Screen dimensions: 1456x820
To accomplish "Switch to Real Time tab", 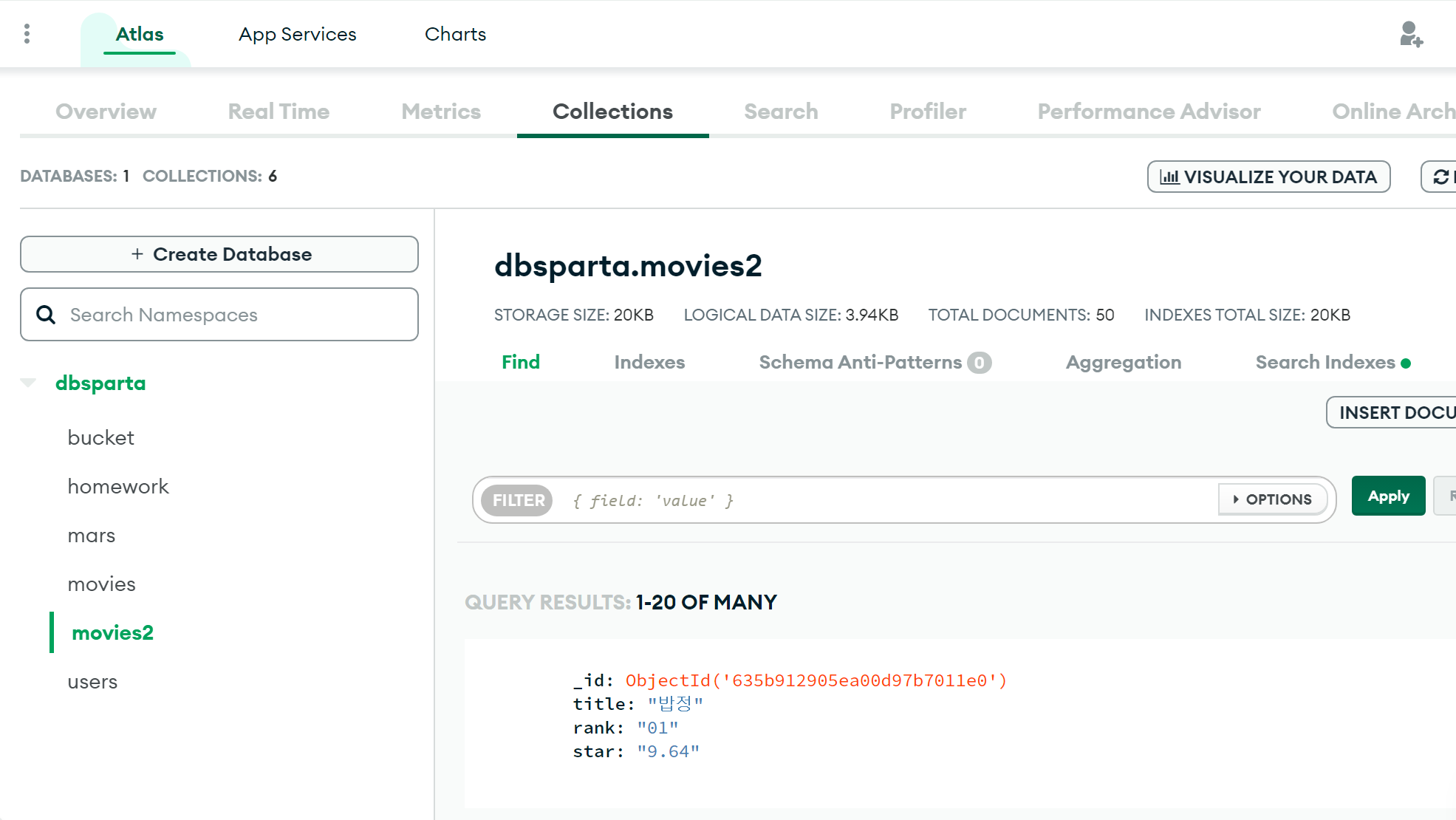I will coord(279,112).
